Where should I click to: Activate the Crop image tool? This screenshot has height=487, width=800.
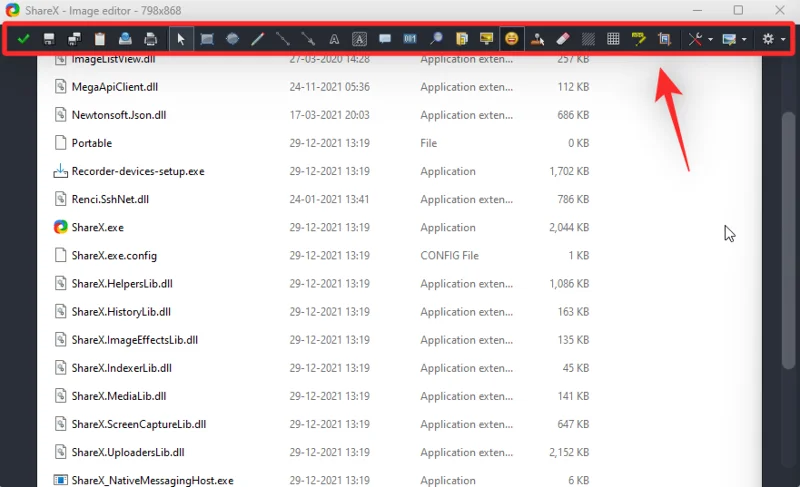(x=664, y=39)
